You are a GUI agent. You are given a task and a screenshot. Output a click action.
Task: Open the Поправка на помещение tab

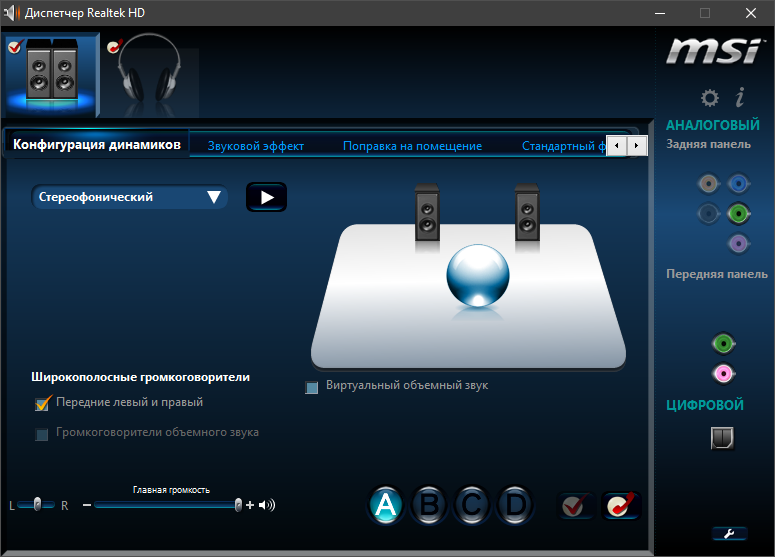tap(412, 146)
